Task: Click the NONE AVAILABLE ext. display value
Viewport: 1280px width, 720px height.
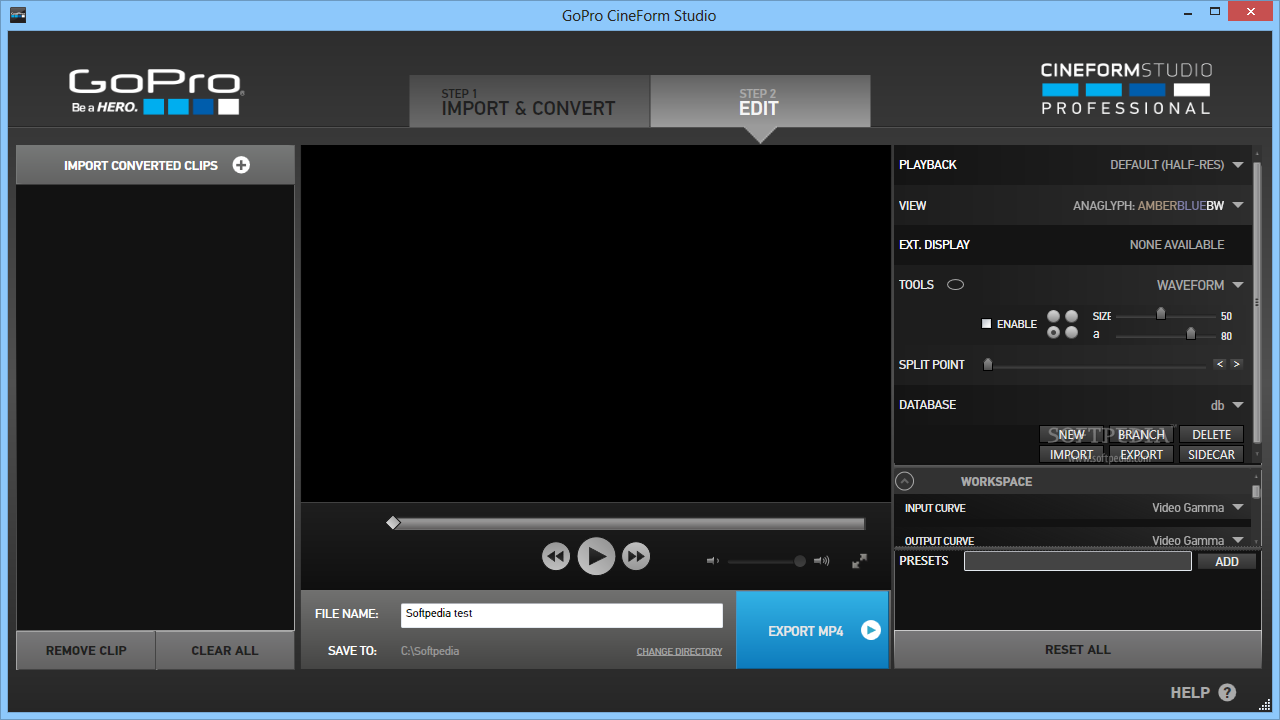Action: pos(1177,245)
